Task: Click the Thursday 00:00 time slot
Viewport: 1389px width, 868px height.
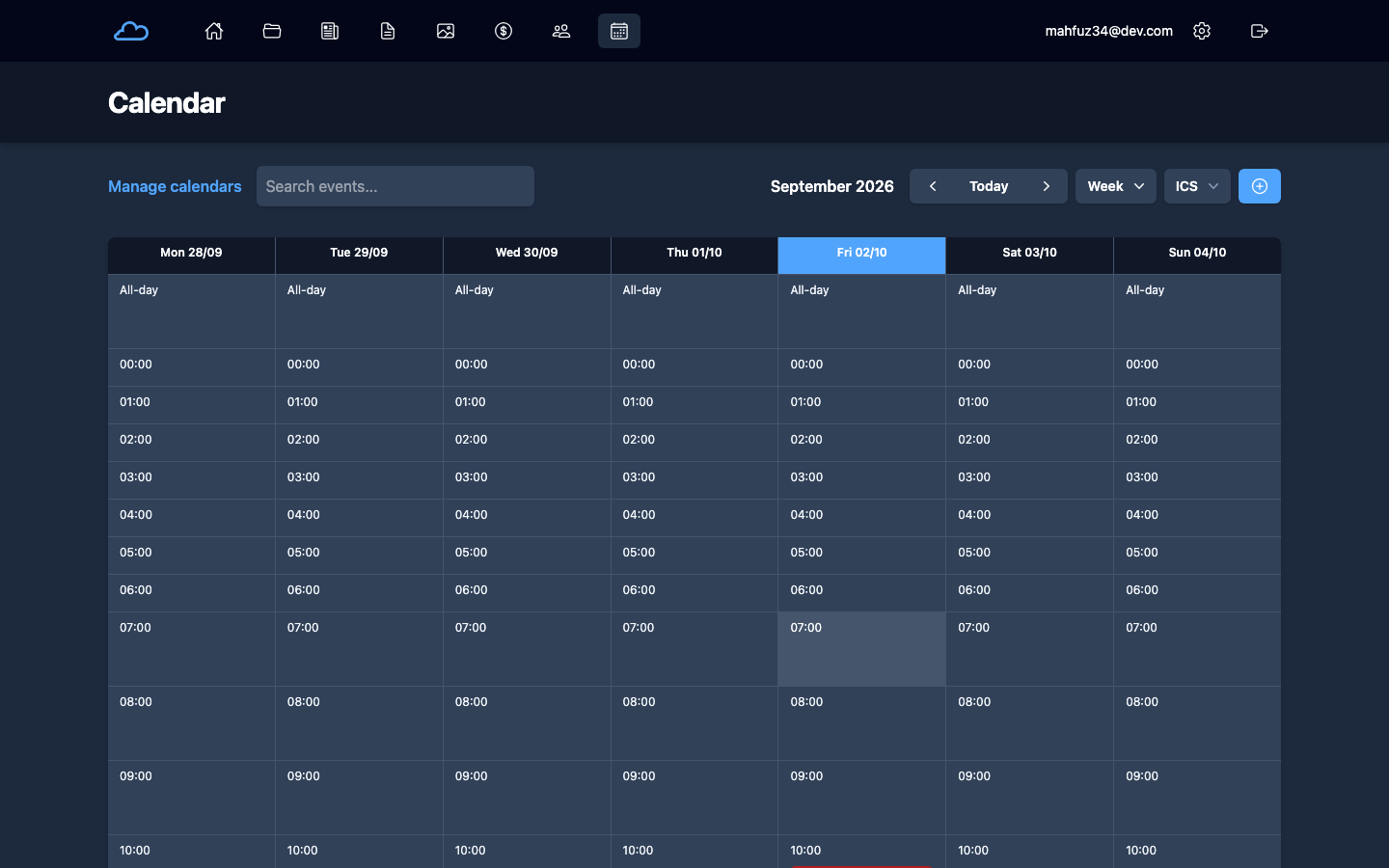Action: (x=694, y=367)
